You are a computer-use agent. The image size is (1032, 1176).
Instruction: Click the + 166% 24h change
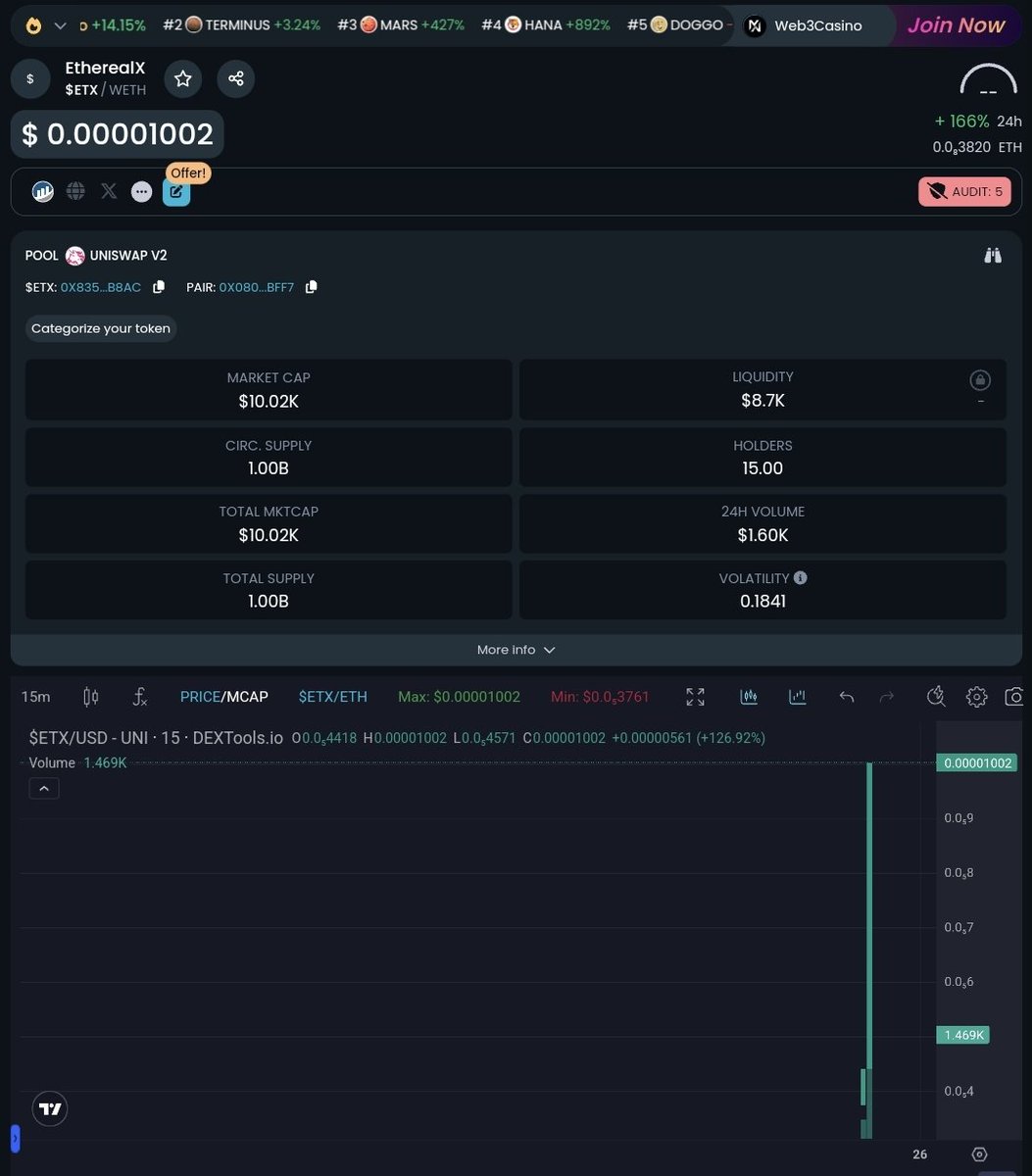pos(961,122)
